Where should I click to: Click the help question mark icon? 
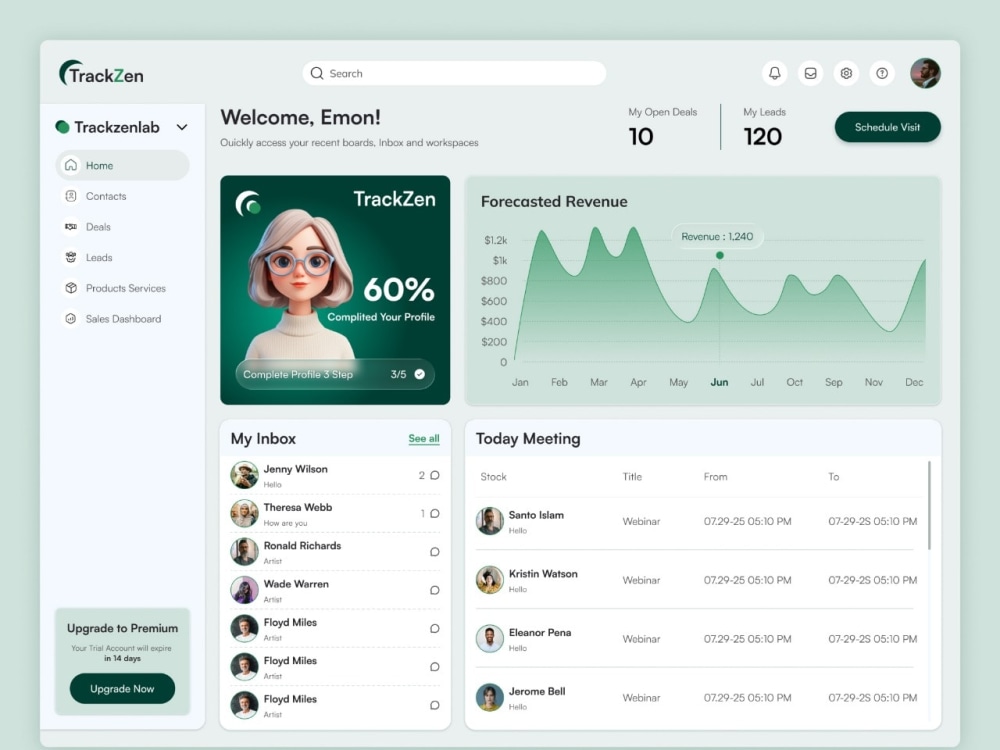[x=882, y=73]
